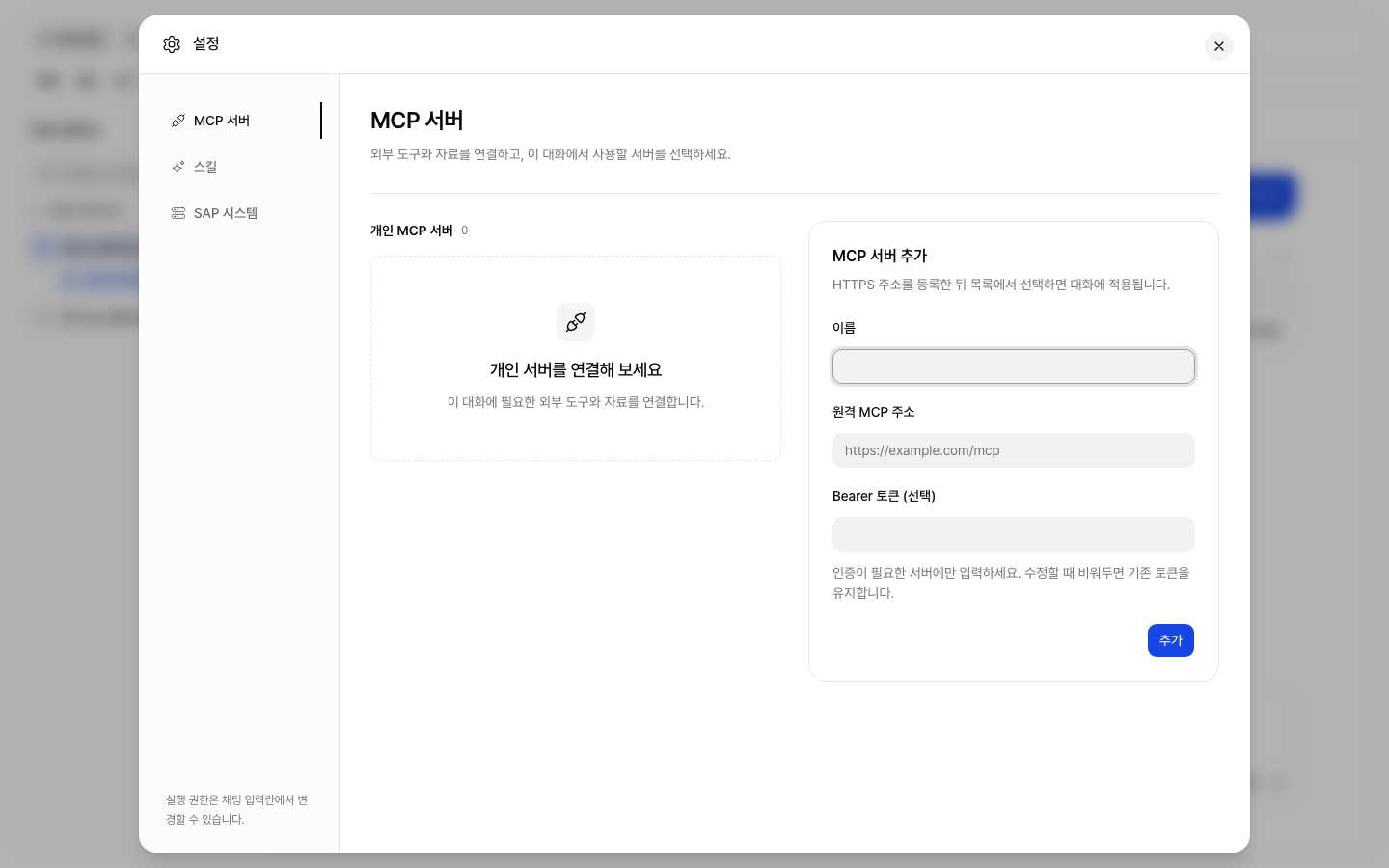Click the plug icon beside MCP 서버
Image resolution: width=1389 pixels, height=868 pixels.
click(x=178, y=121)
